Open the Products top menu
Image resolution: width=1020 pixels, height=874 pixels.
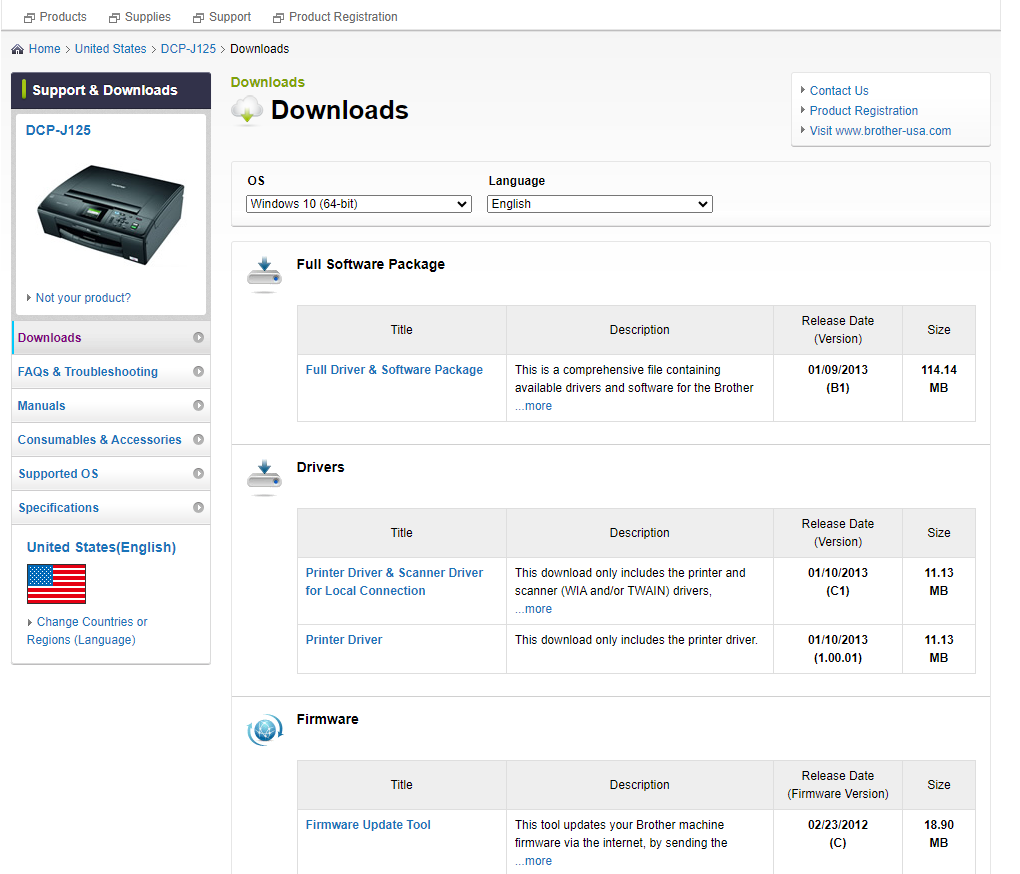62,17
